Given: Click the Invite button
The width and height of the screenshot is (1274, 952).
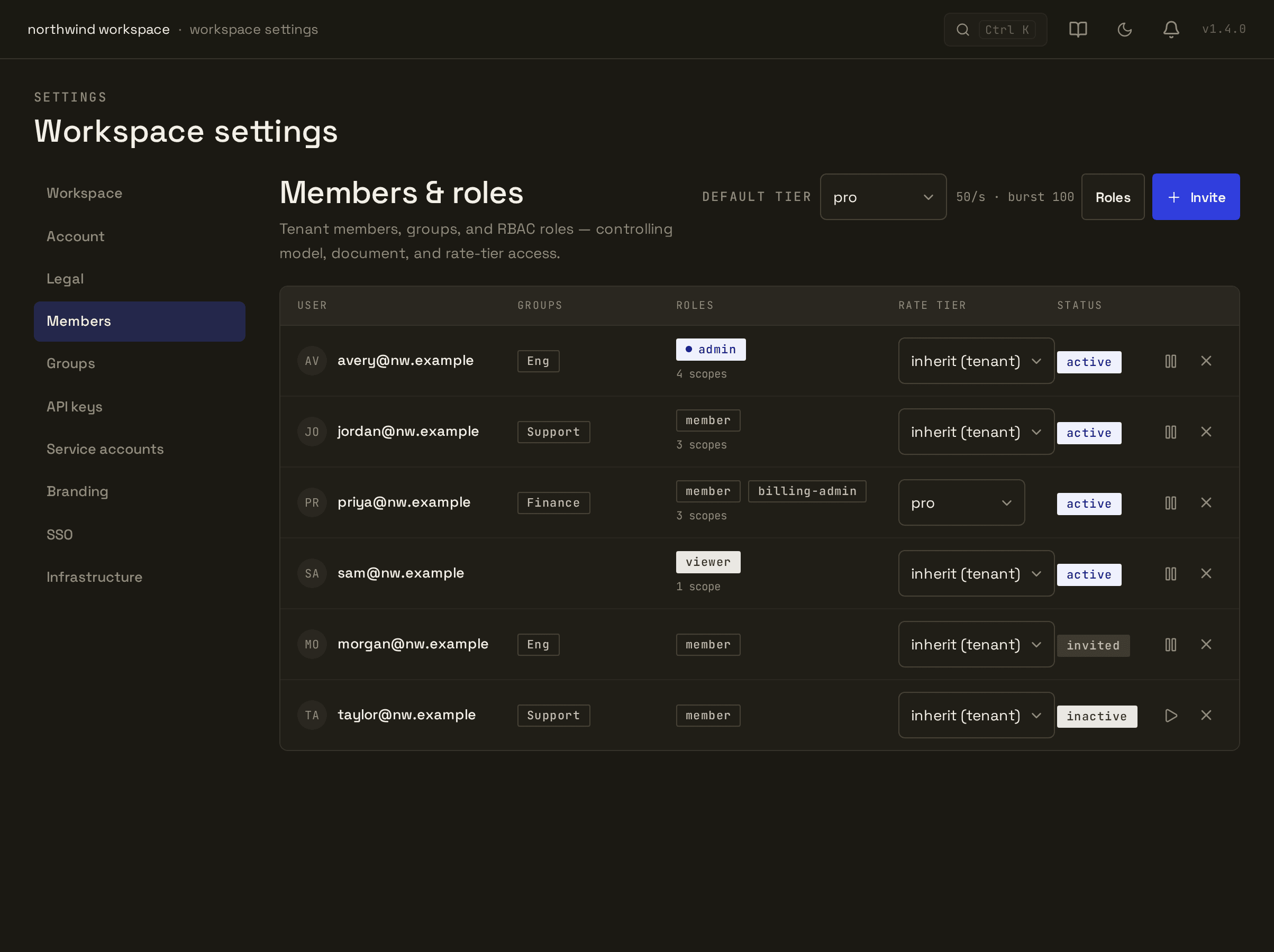Looking at the screenshot, I should (1196, 197).
